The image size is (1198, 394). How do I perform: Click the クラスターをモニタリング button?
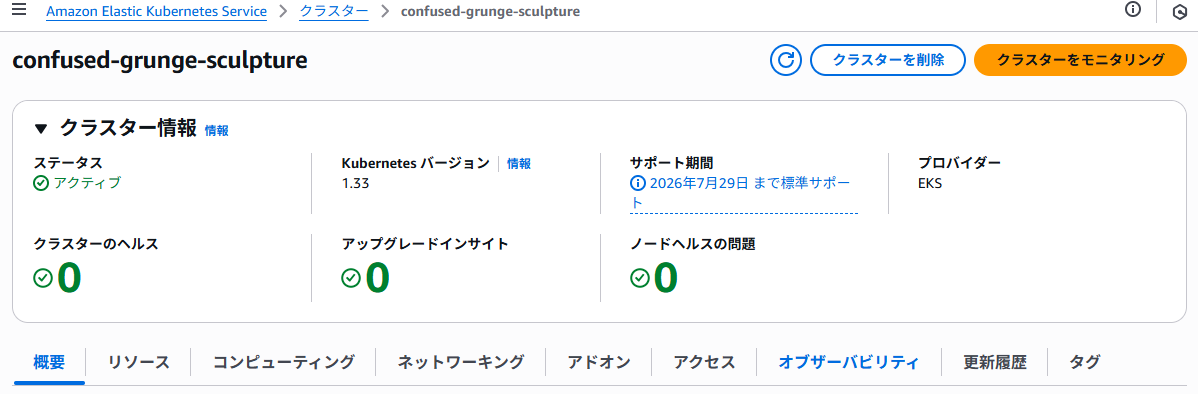(x=1080, y=60)
